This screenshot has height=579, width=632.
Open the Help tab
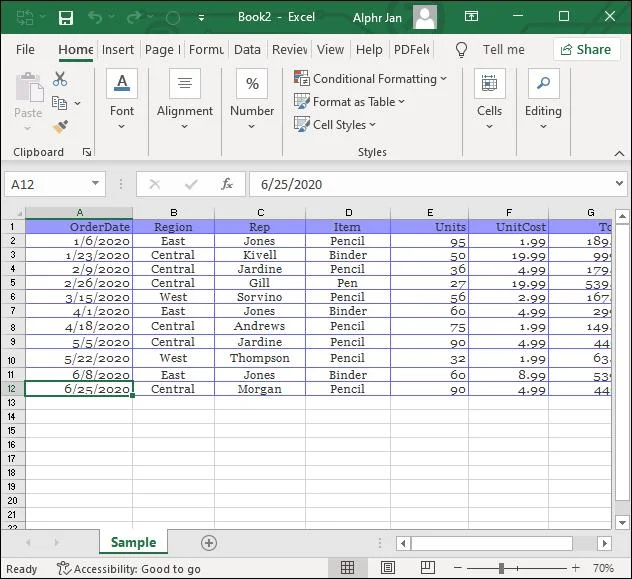[369, 50]
